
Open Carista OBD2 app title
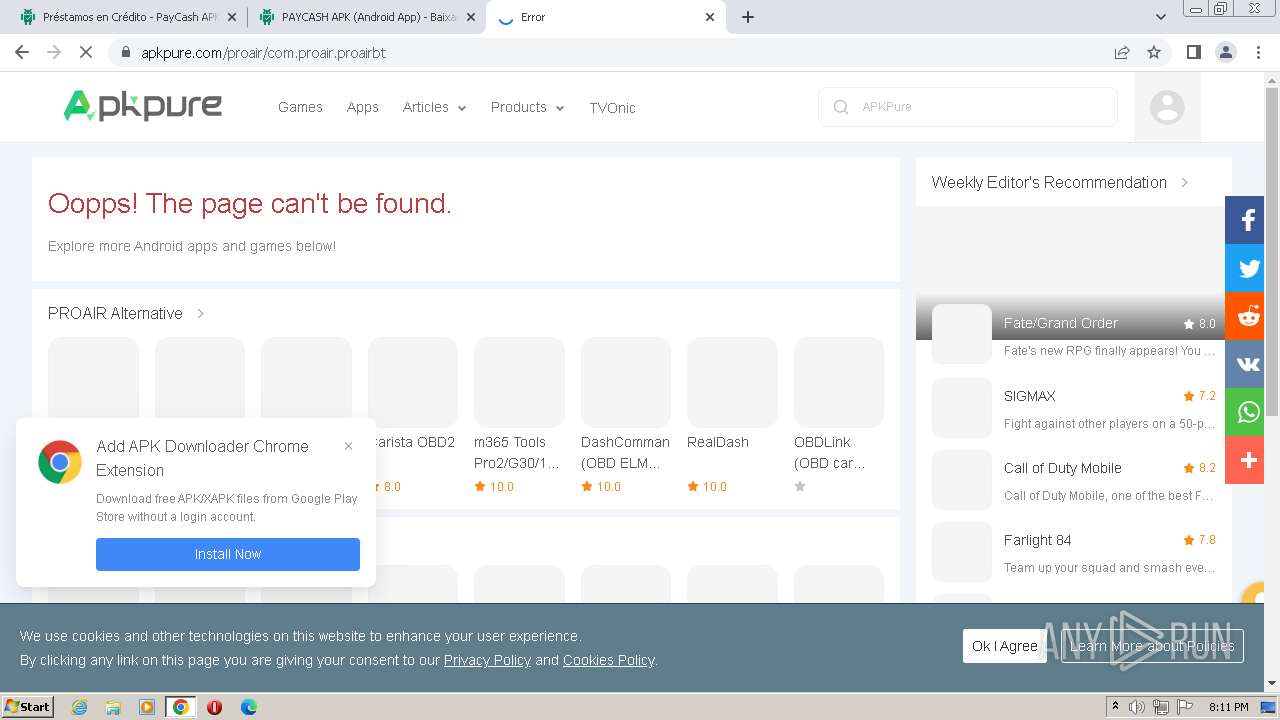(416, 442)
